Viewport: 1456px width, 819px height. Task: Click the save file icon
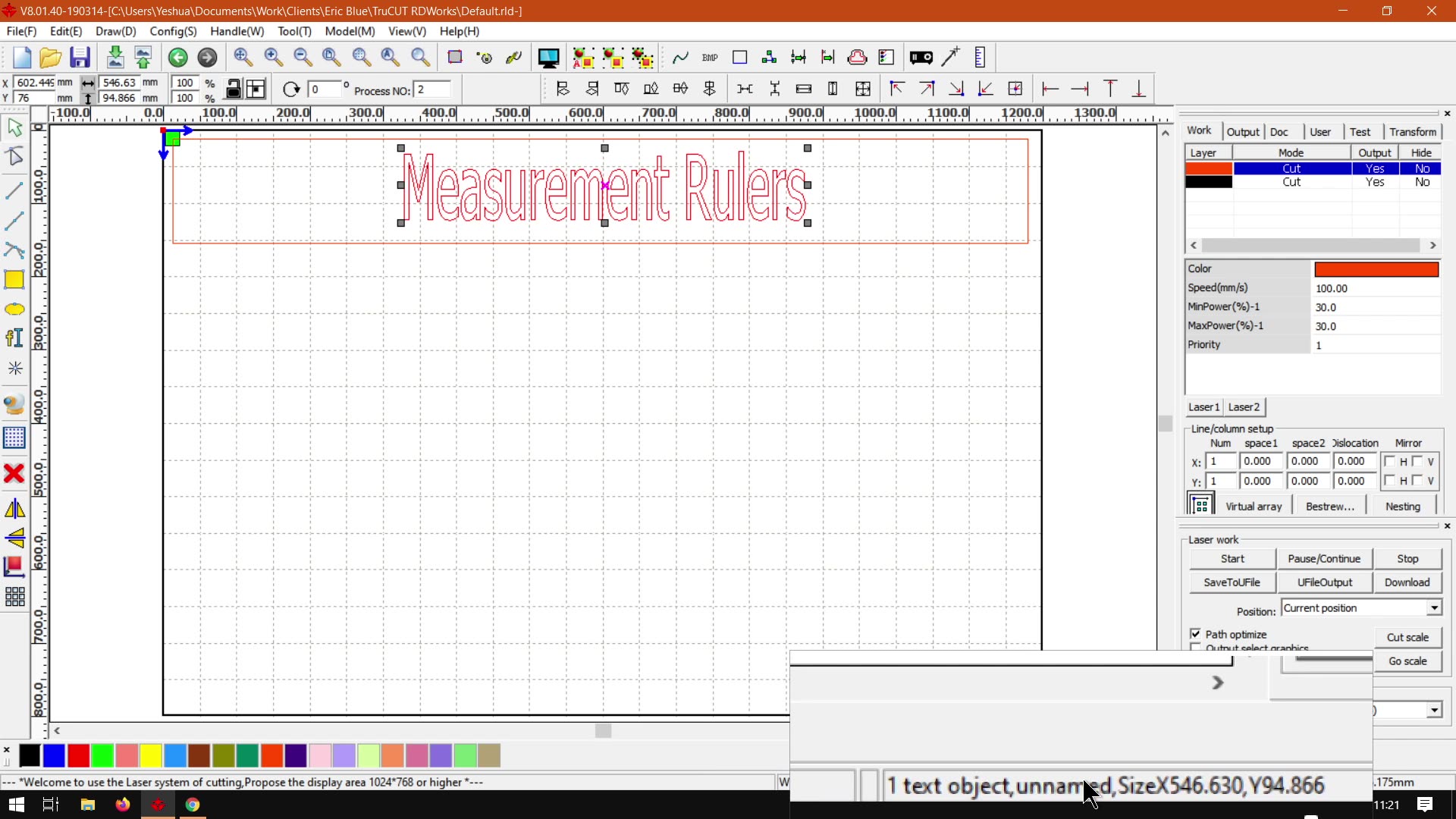pos(80,58)
